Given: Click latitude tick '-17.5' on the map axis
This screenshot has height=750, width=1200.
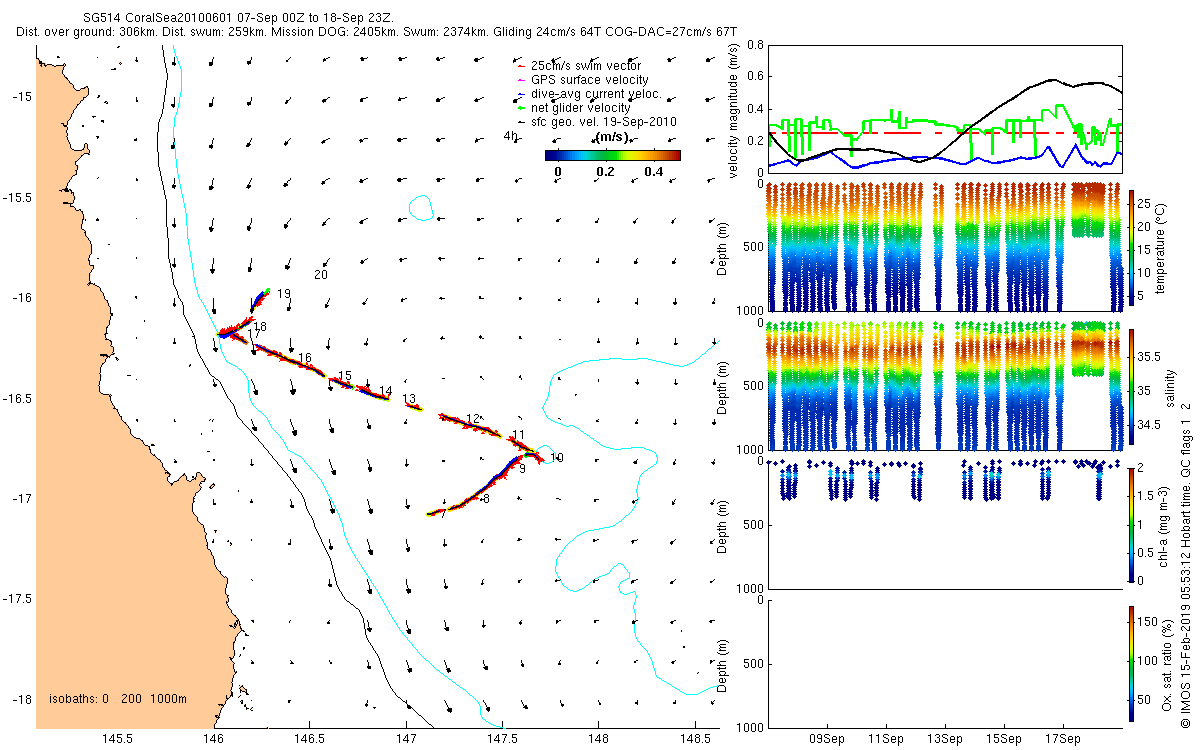Looking at the screenshot, I should (17, 599).
